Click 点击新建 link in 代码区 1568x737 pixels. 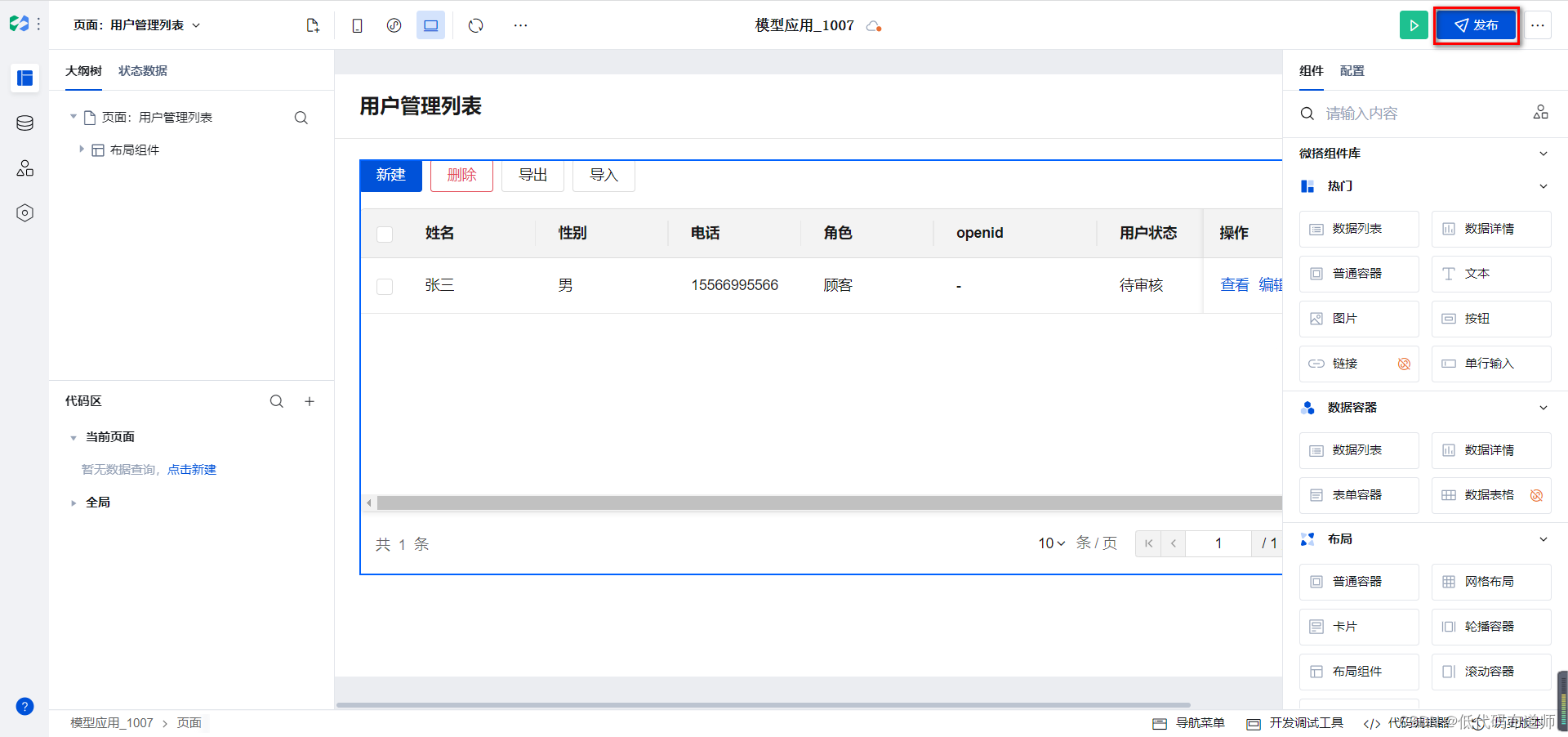click(192, 470)
